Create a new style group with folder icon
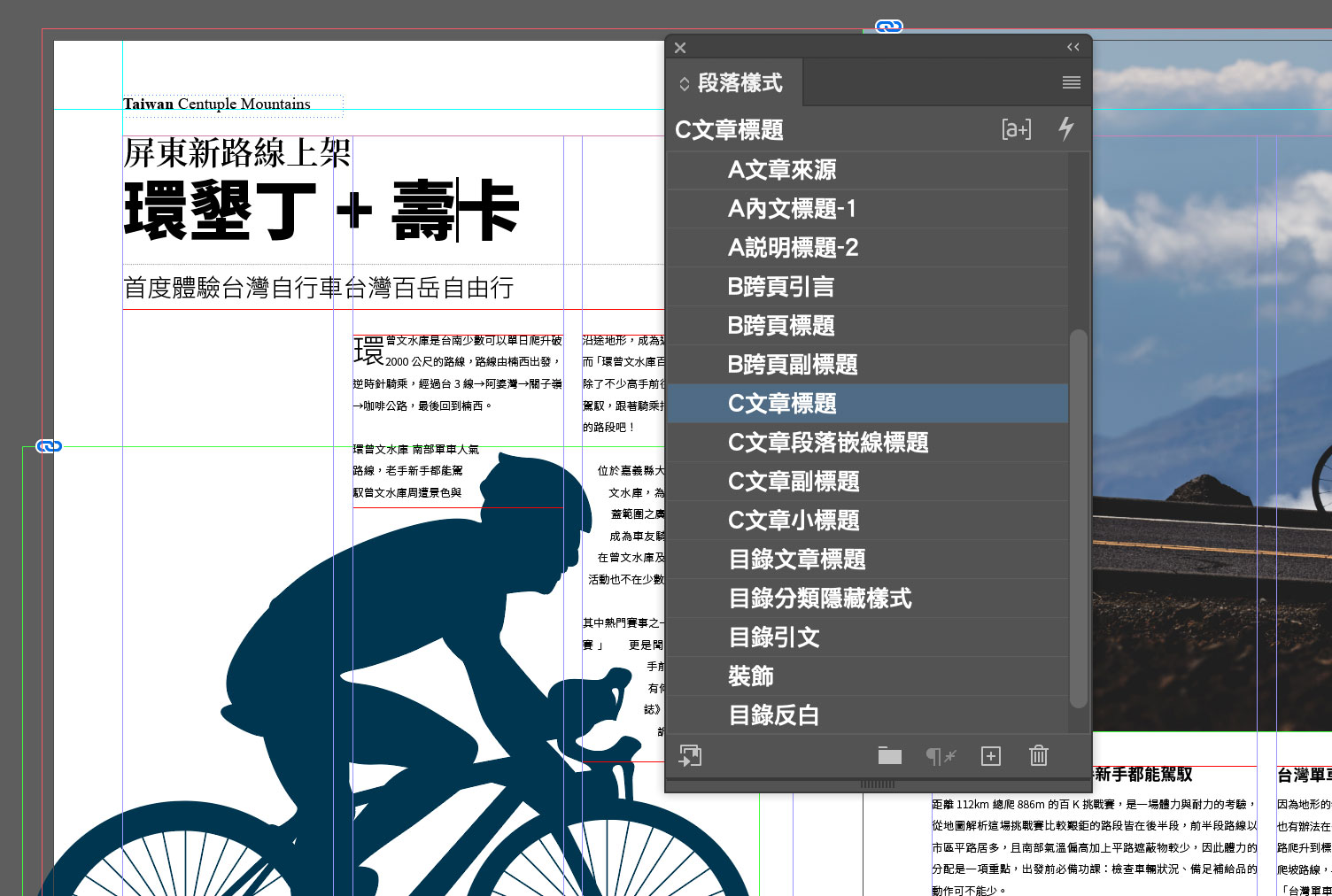Screen dimensions: 1332x896 pos(889,755)
